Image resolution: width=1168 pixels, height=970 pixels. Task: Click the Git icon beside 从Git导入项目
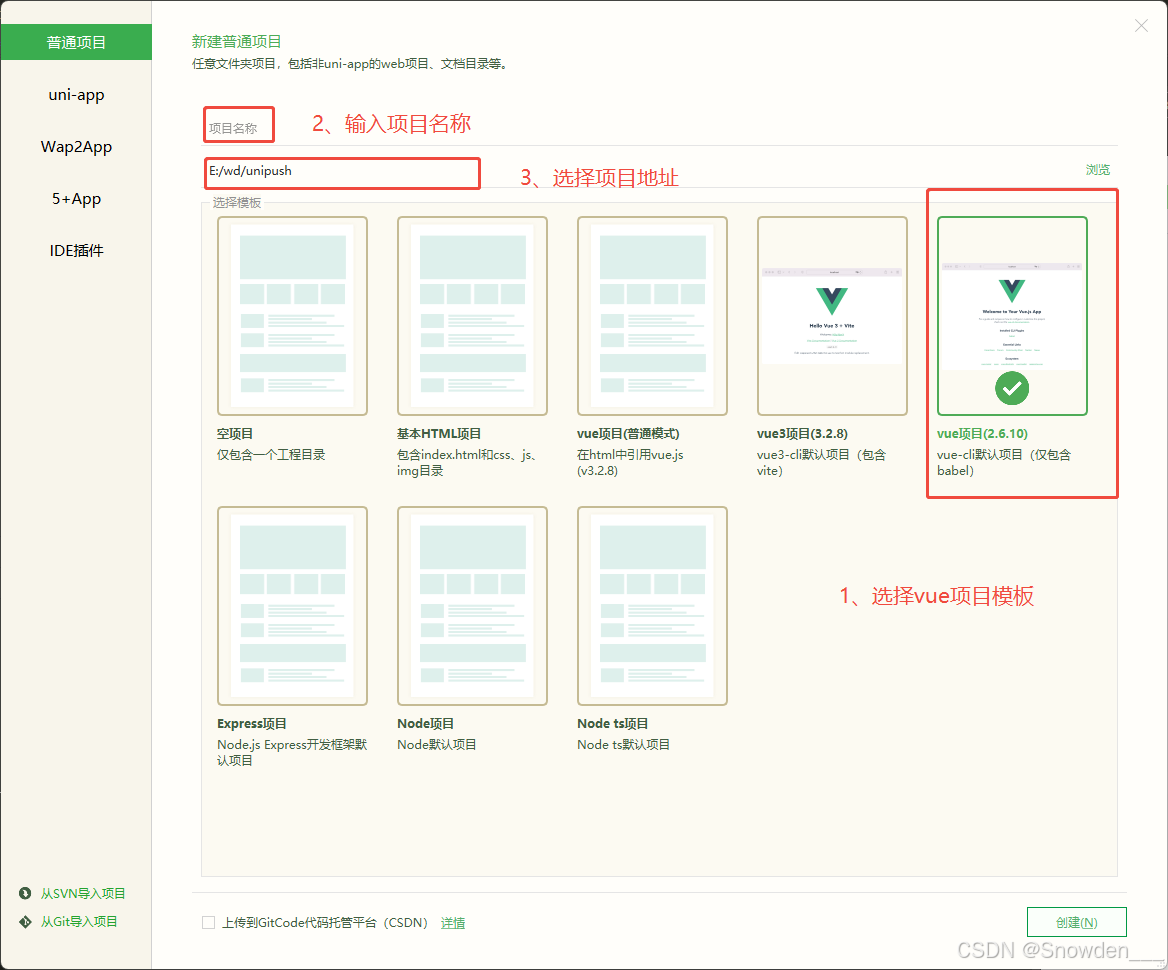tap(25, 922)
